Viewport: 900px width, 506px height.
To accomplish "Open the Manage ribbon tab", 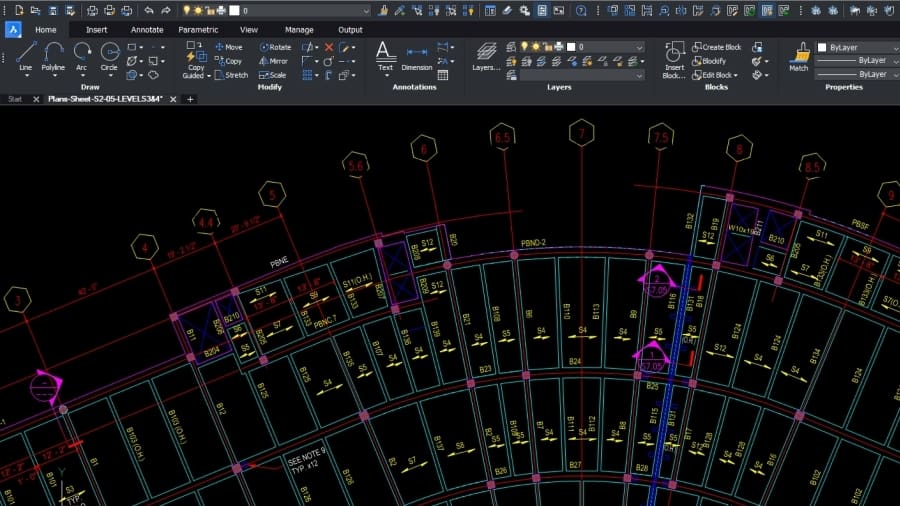I will (299, 30).
